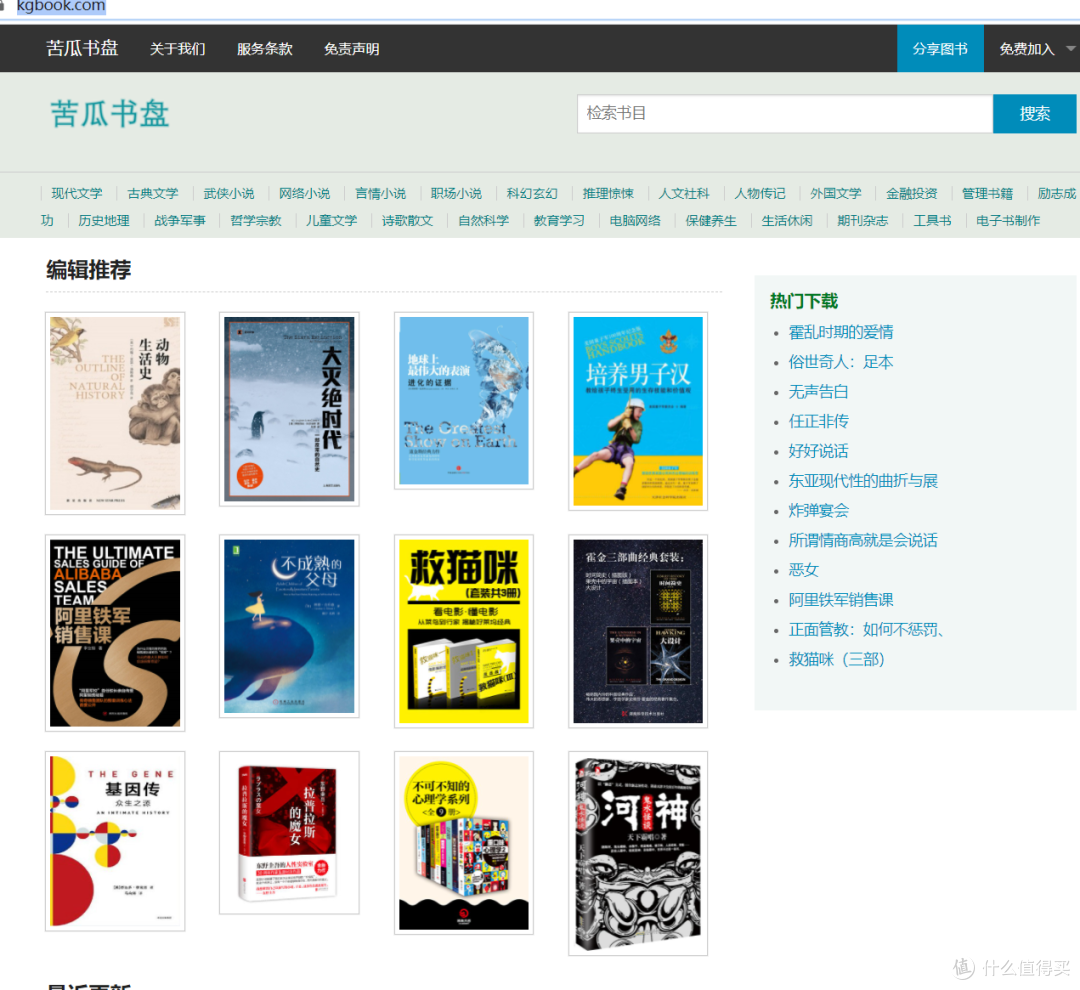
Task: Open 正面管教：如何不惩罚、 in 热门下载
Action: click(x=866, y=630)
